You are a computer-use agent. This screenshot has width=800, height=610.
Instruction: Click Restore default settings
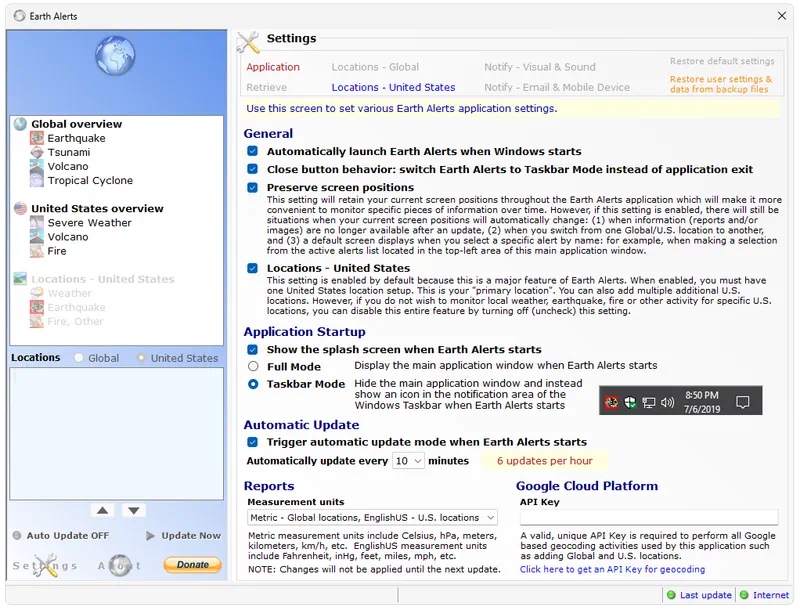coord(722,61)
